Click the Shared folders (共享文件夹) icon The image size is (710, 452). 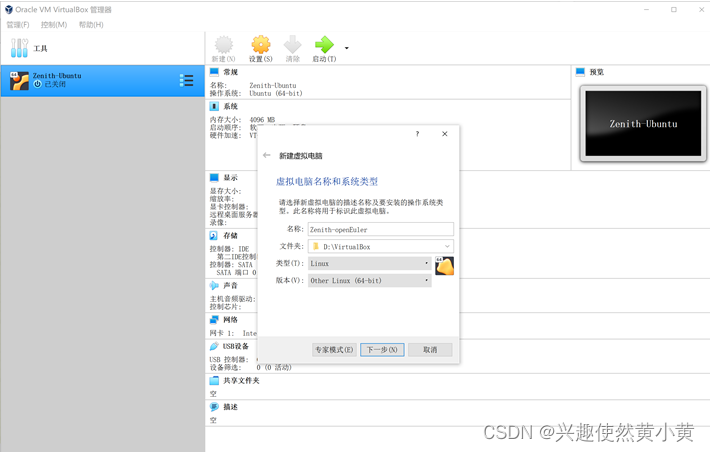[x=214, y=380]
